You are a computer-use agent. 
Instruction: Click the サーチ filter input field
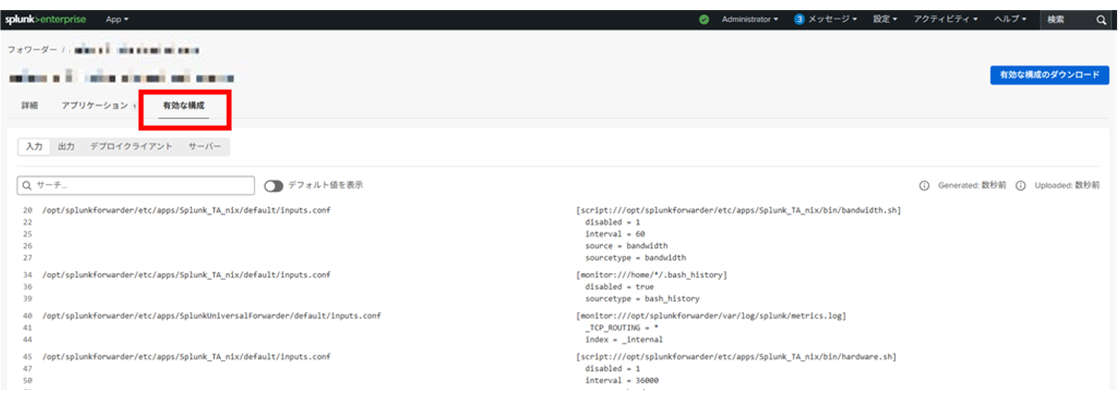point(140,186)
